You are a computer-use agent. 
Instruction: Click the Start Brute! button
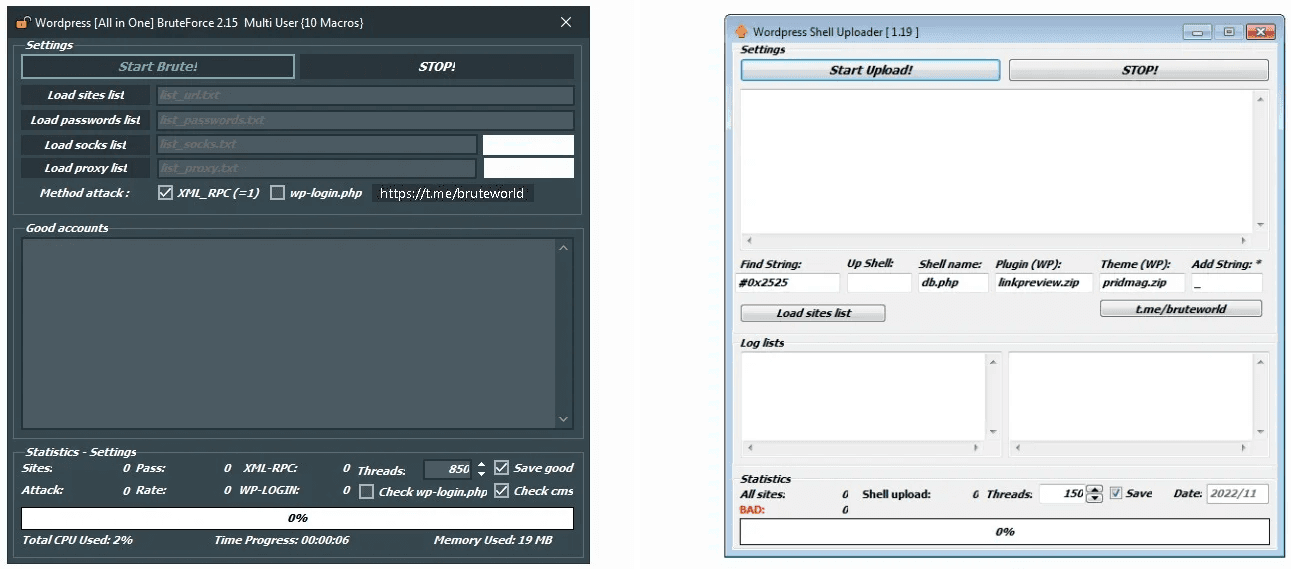tap(158, 67)
